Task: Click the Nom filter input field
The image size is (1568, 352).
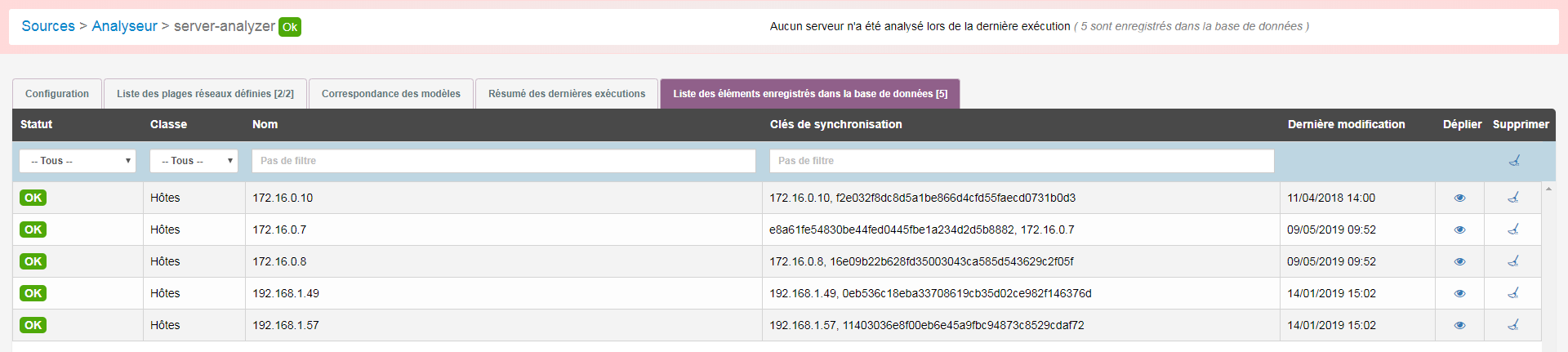Action: pyautogui.click(x=503, y=161)
